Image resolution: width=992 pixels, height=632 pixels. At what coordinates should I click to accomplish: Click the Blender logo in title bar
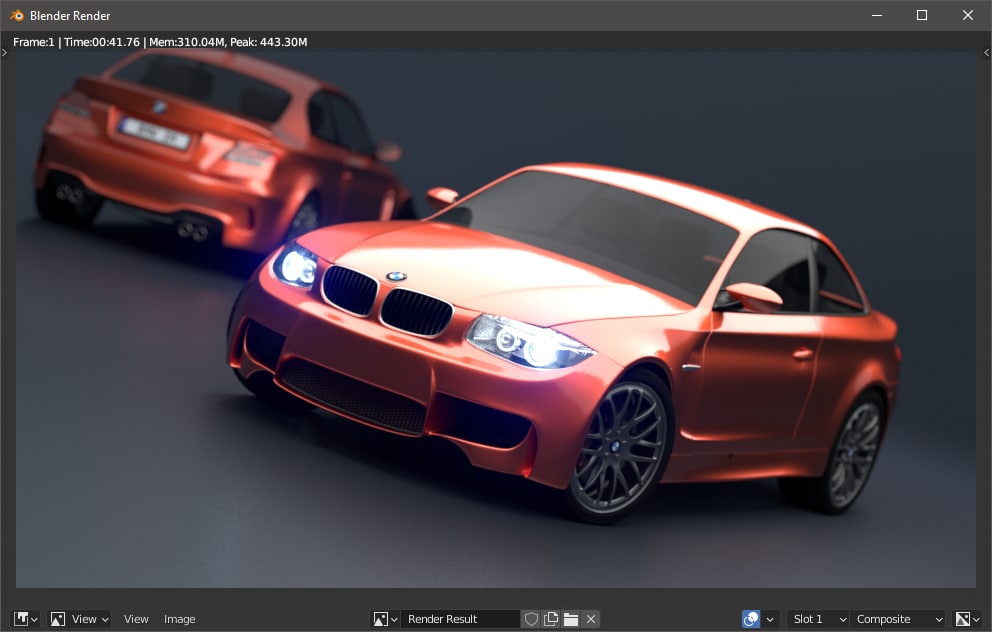pyautogui.click(x=17, y=15)
